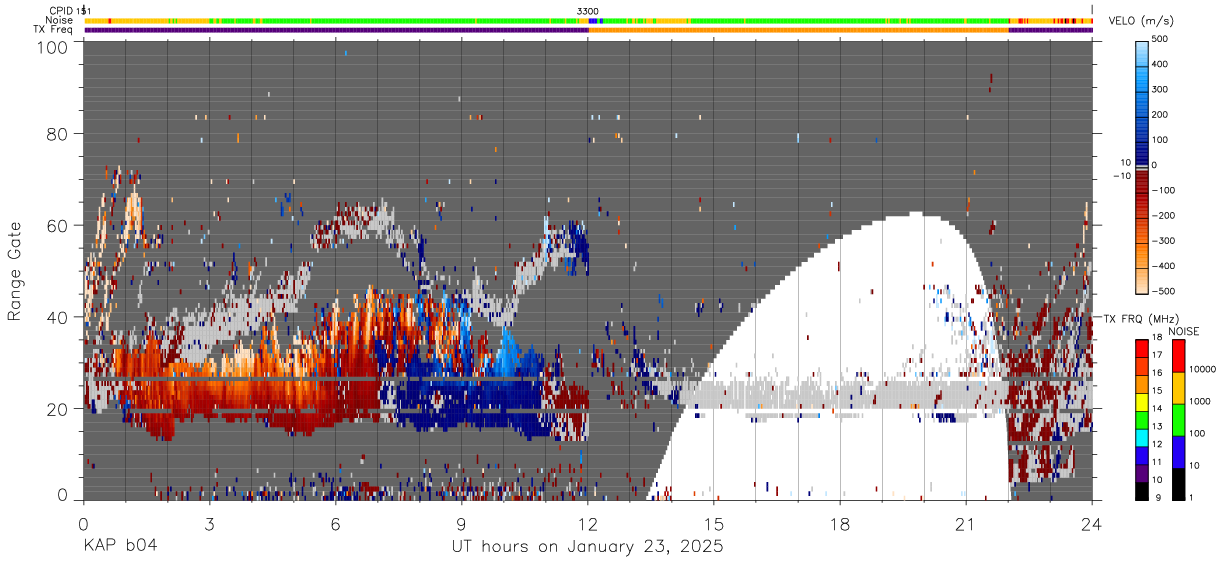Select the 60 tick on Range Gate axis
Image resolution: width=1228 pixels, height=567 pixels.
(x=57, y=225)
